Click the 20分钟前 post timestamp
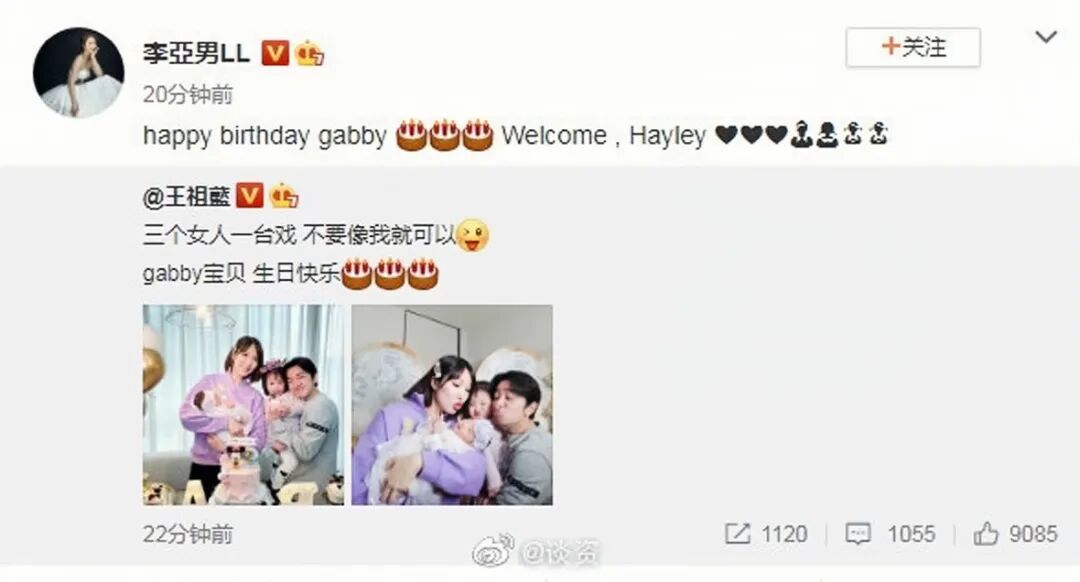 (188, 94)
